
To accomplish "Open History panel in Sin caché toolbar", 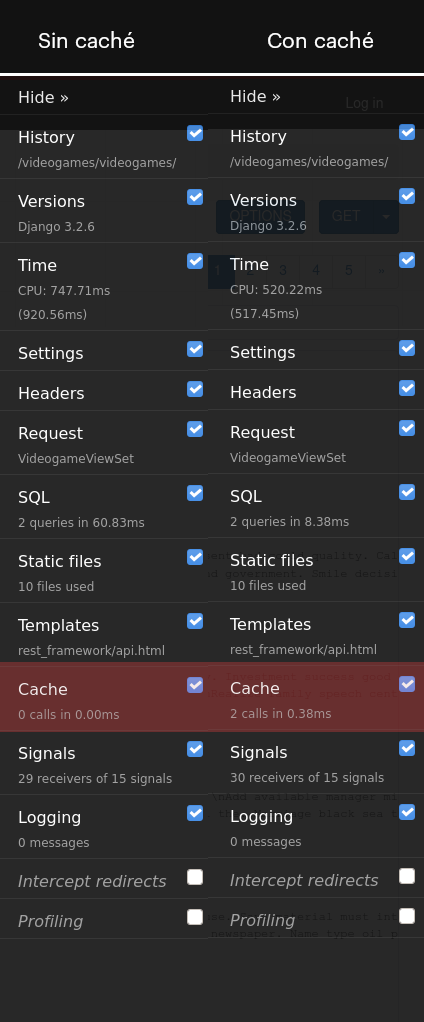I will pyautogui.click(x=46, y=138).
